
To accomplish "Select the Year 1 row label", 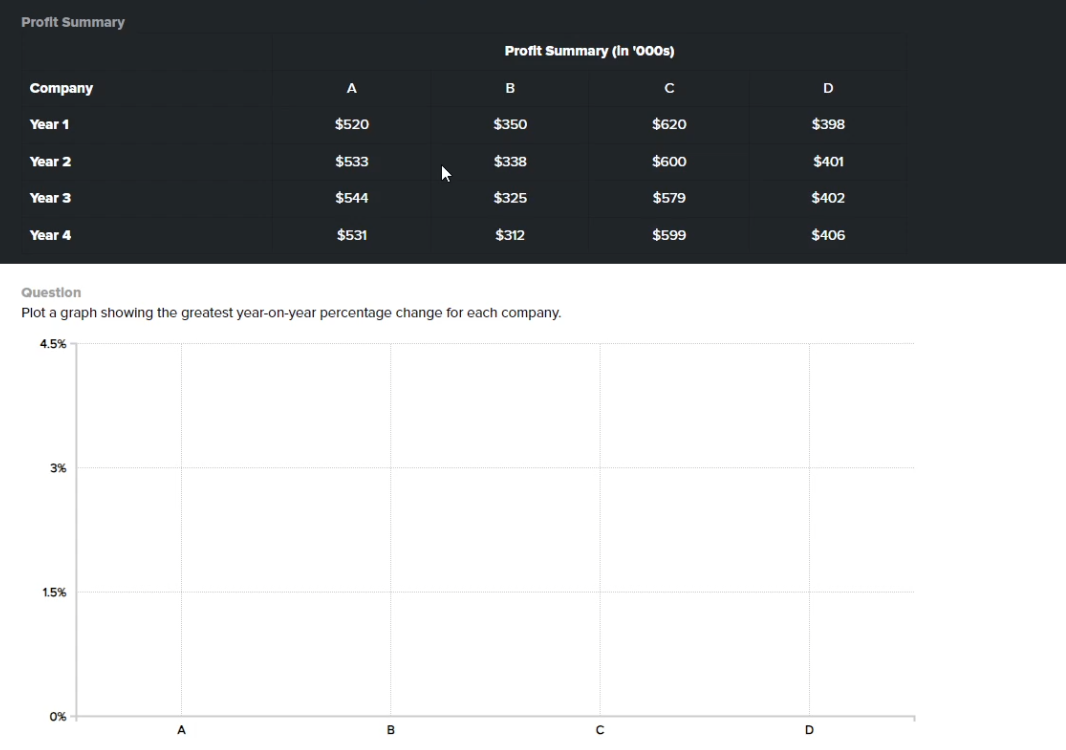I will tap(50, 124).
